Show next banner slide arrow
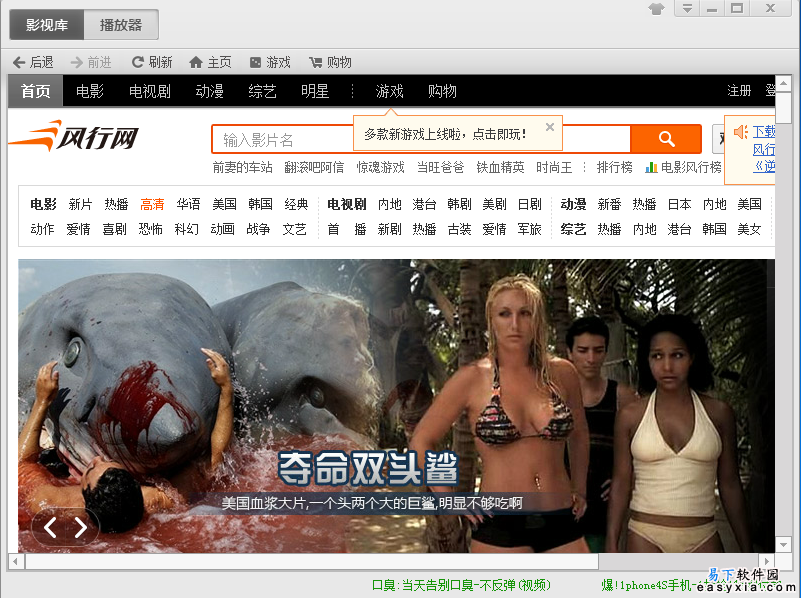The height and width of the screenshot is (598, 801). coord(81,527)
